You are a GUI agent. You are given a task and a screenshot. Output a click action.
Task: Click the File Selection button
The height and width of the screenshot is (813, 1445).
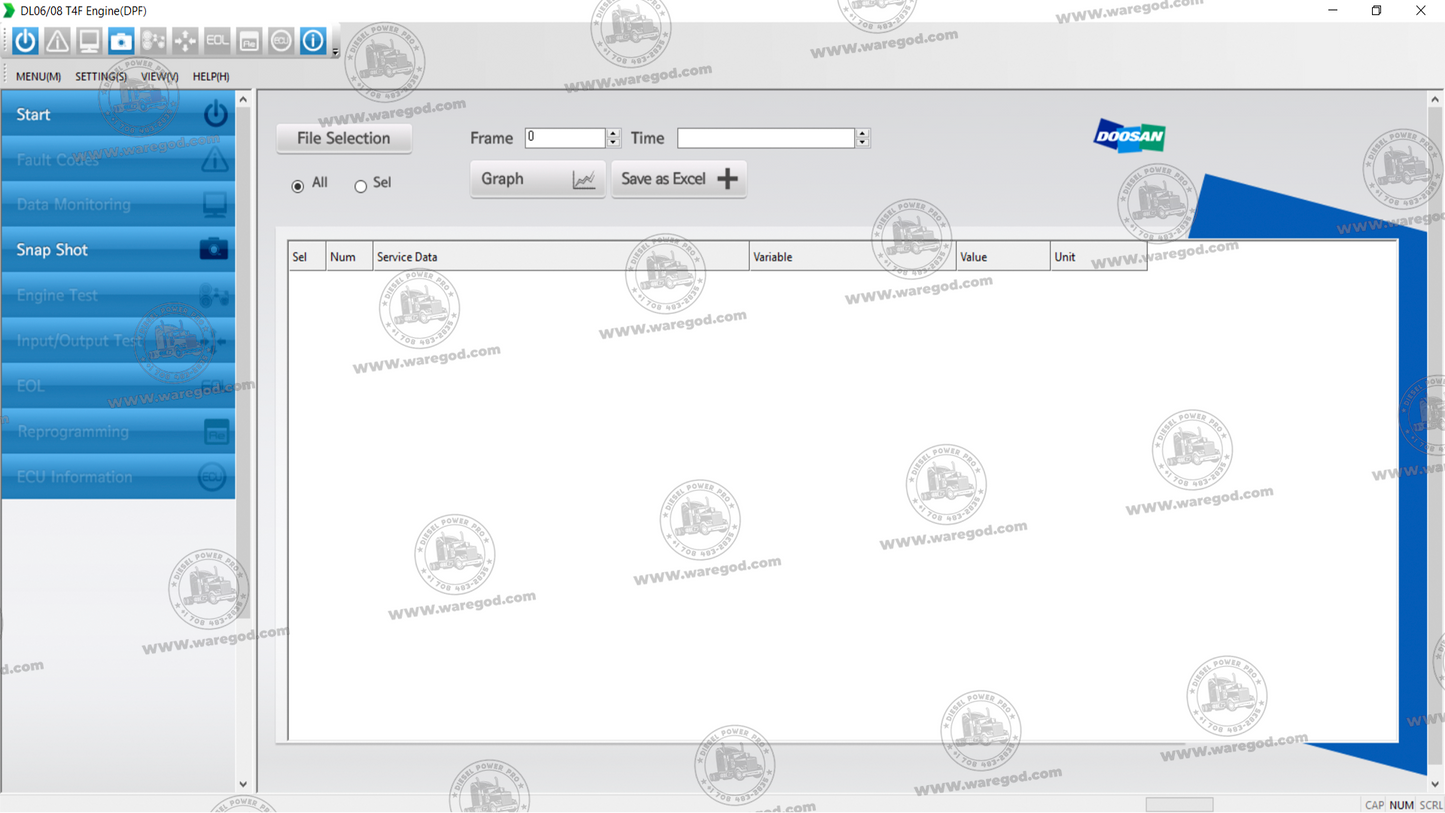[344, 138]
